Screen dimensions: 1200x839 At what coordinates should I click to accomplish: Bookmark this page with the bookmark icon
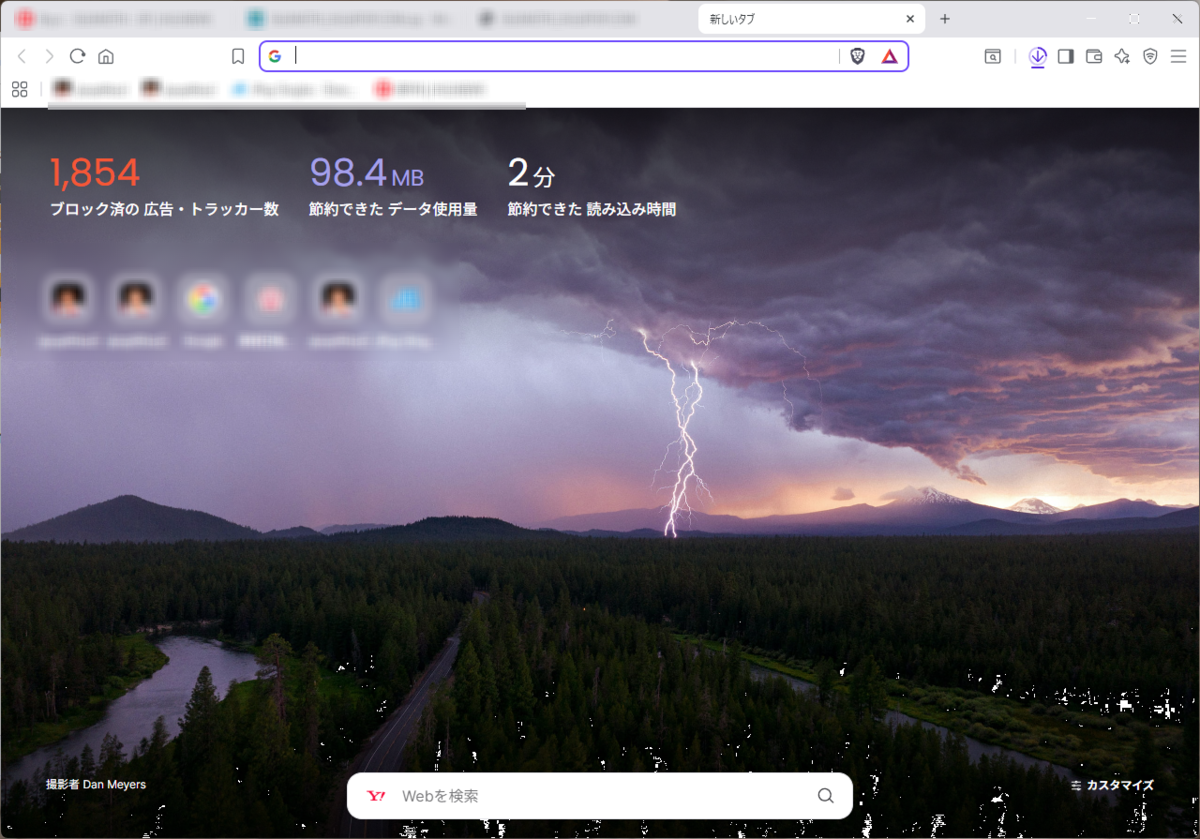point(238,57)
